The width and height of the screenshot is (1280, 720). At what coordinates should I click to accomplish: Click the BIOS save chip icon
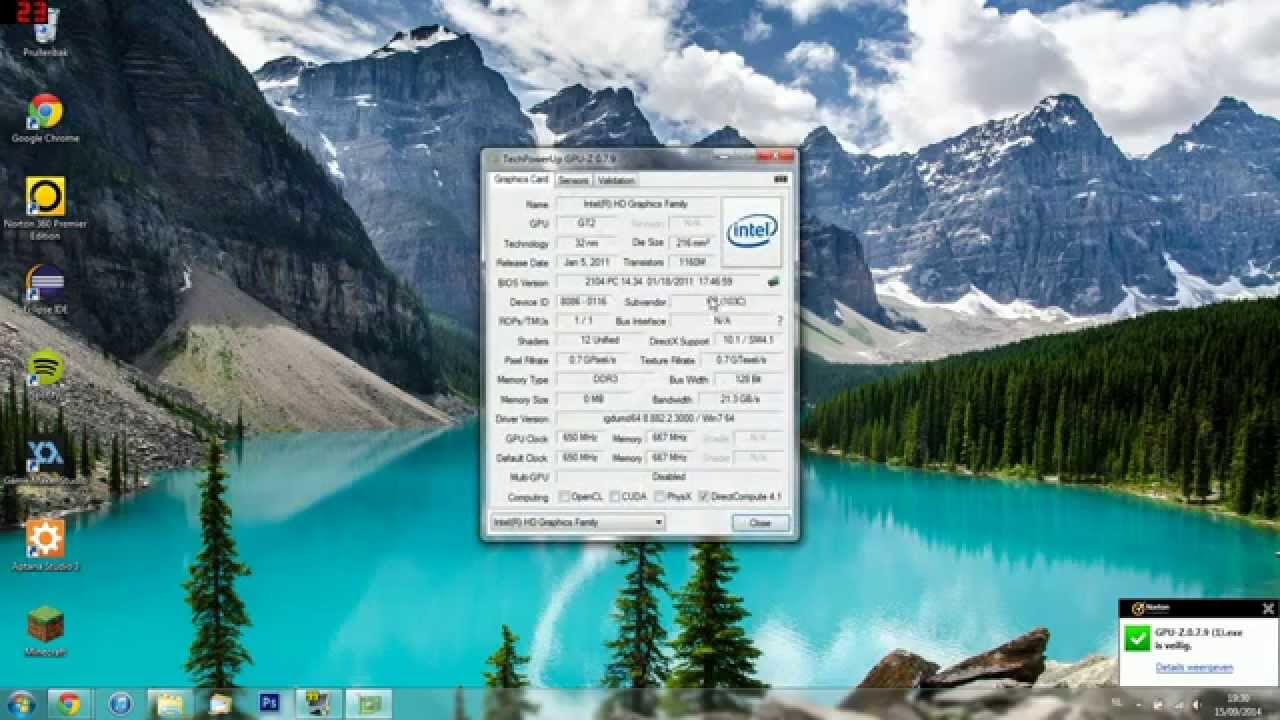pyautogui.click(x=773, y=282)
